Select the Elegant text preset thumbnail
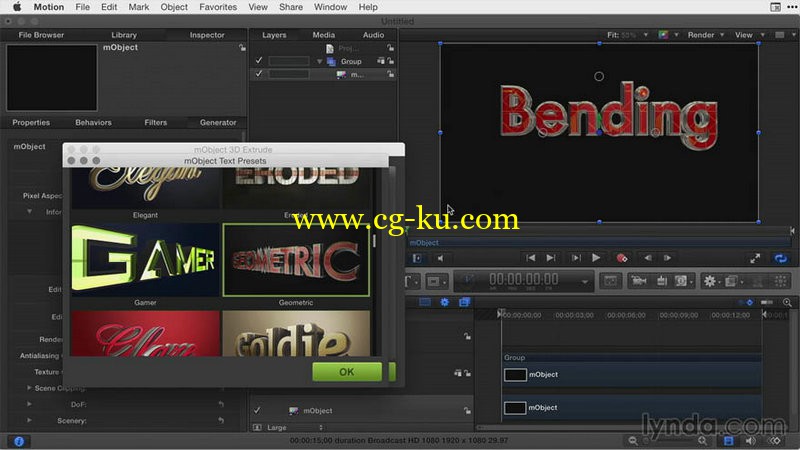The height and width of the screenshot is (450, 800). [145, 188]
